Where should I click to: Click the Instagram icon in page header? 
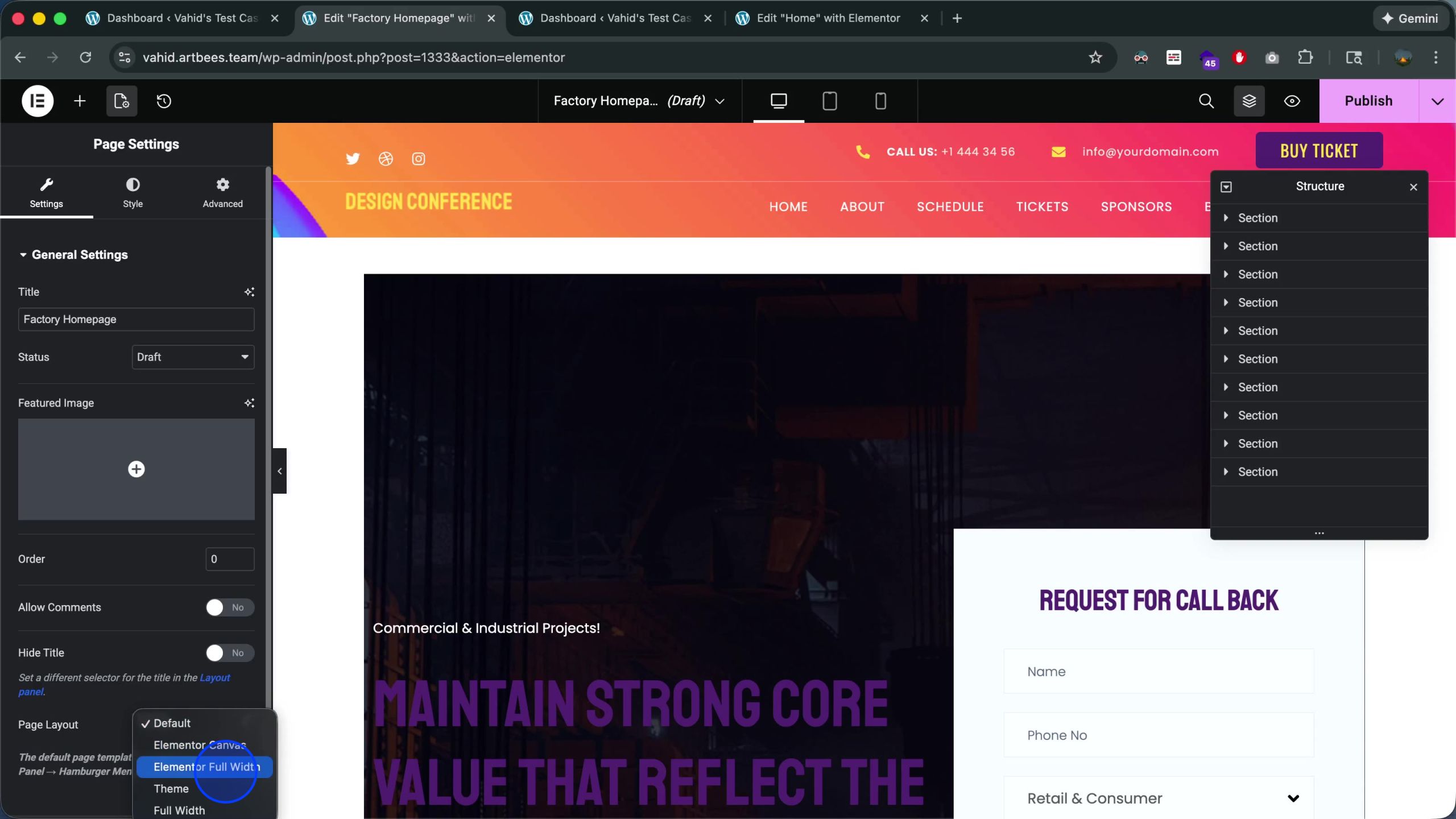pos(419,159)
